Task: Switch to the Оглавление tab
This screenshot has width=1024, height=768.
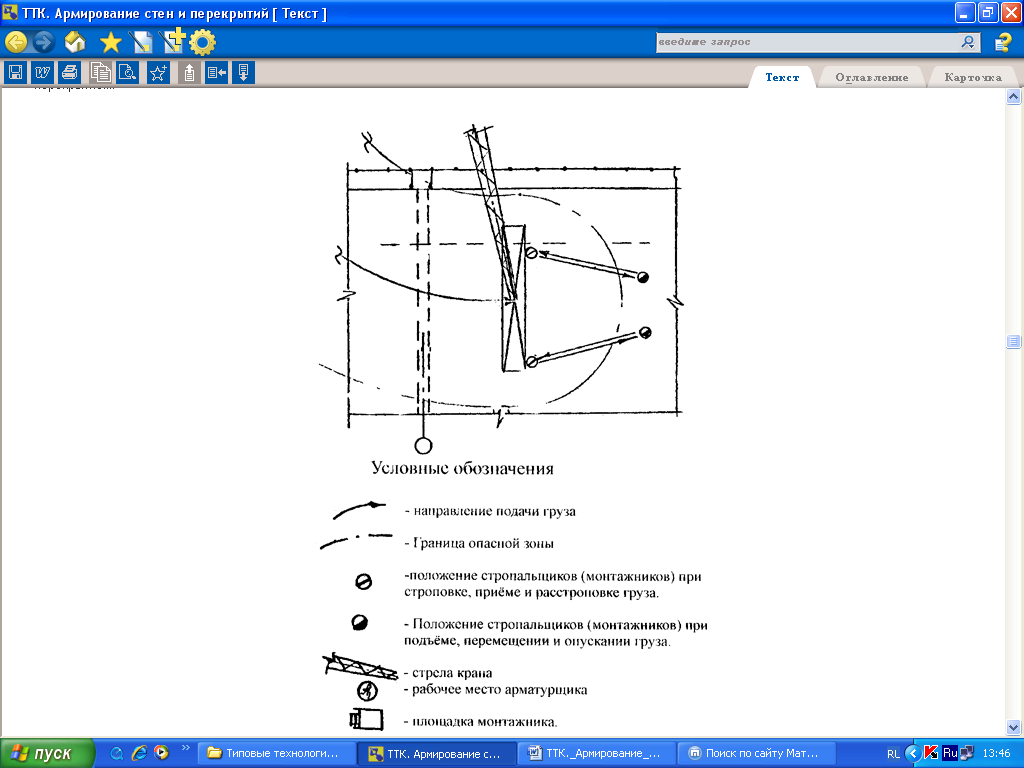Action: (x=871, y=77)
